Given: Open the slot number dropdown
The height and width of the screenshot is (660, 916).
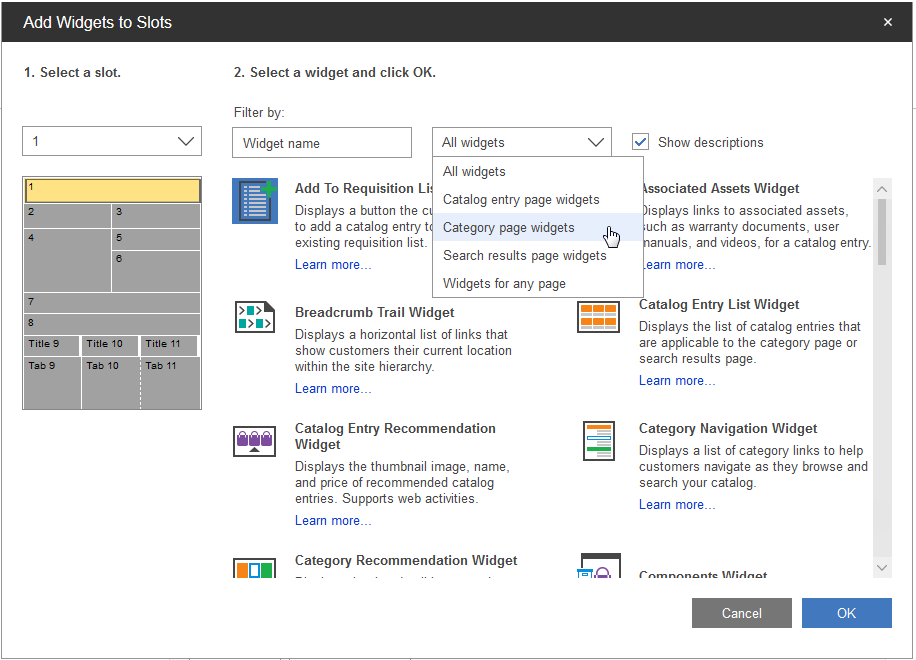Looking at the screenshot, I should (112, 141).
